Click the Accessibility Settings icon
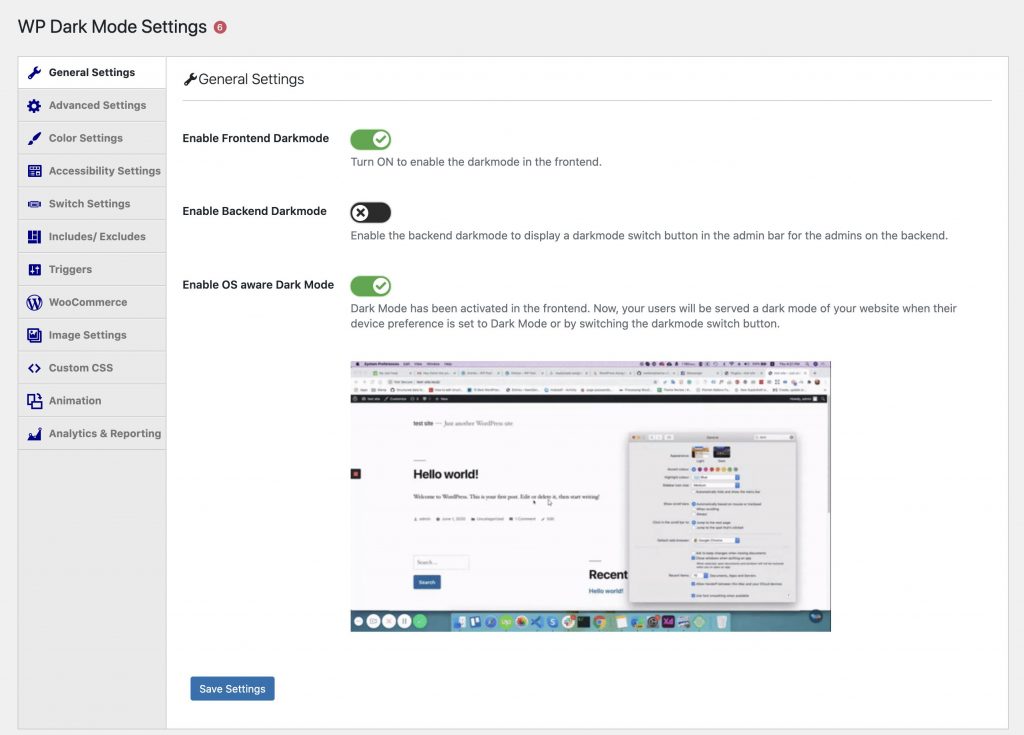Viewport: 1024px width, 735px height. click(35, 171)
